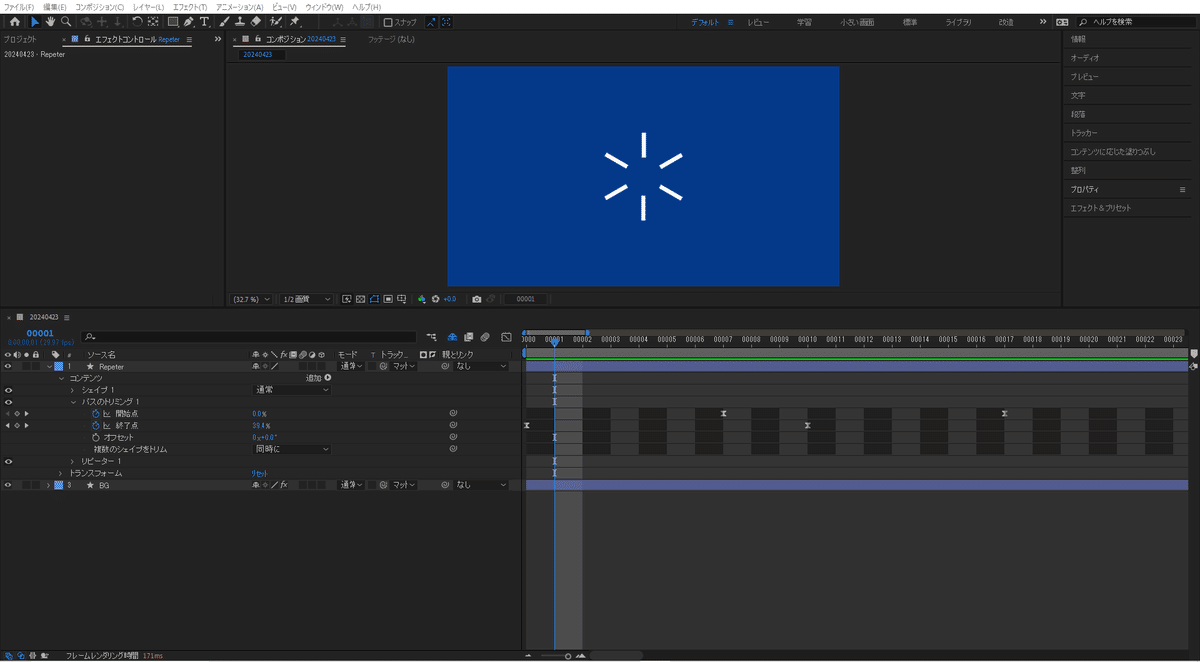Expand the BG layer twirl arrow
This screenshot has width=1200, height=662.
(49, 485)
